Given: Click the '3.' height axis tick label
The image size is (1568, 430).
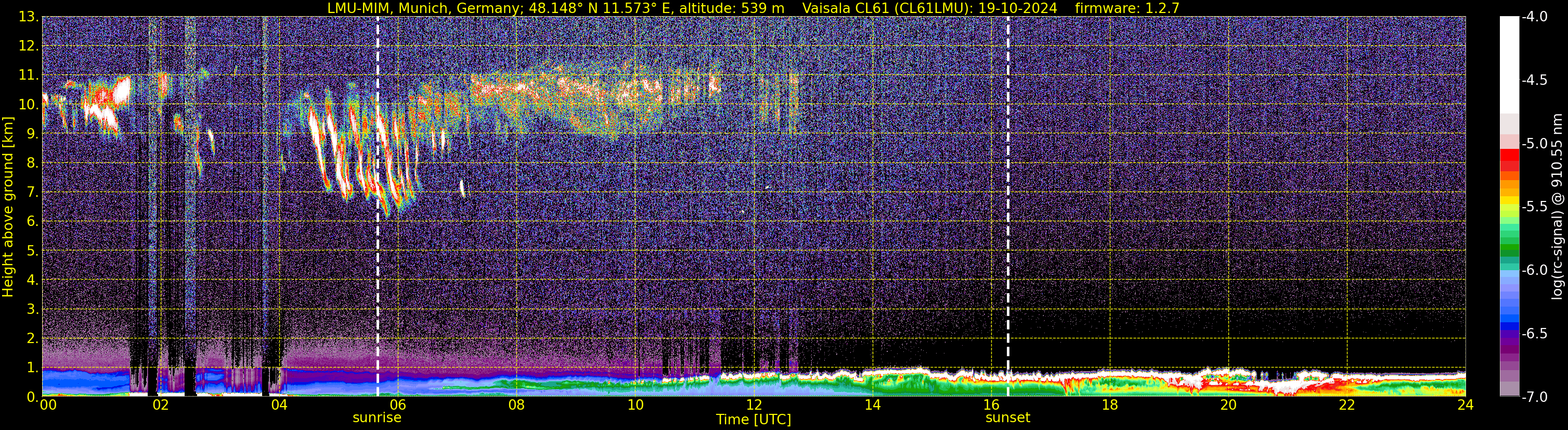Looking at the screenshot, I should [32, 309].
